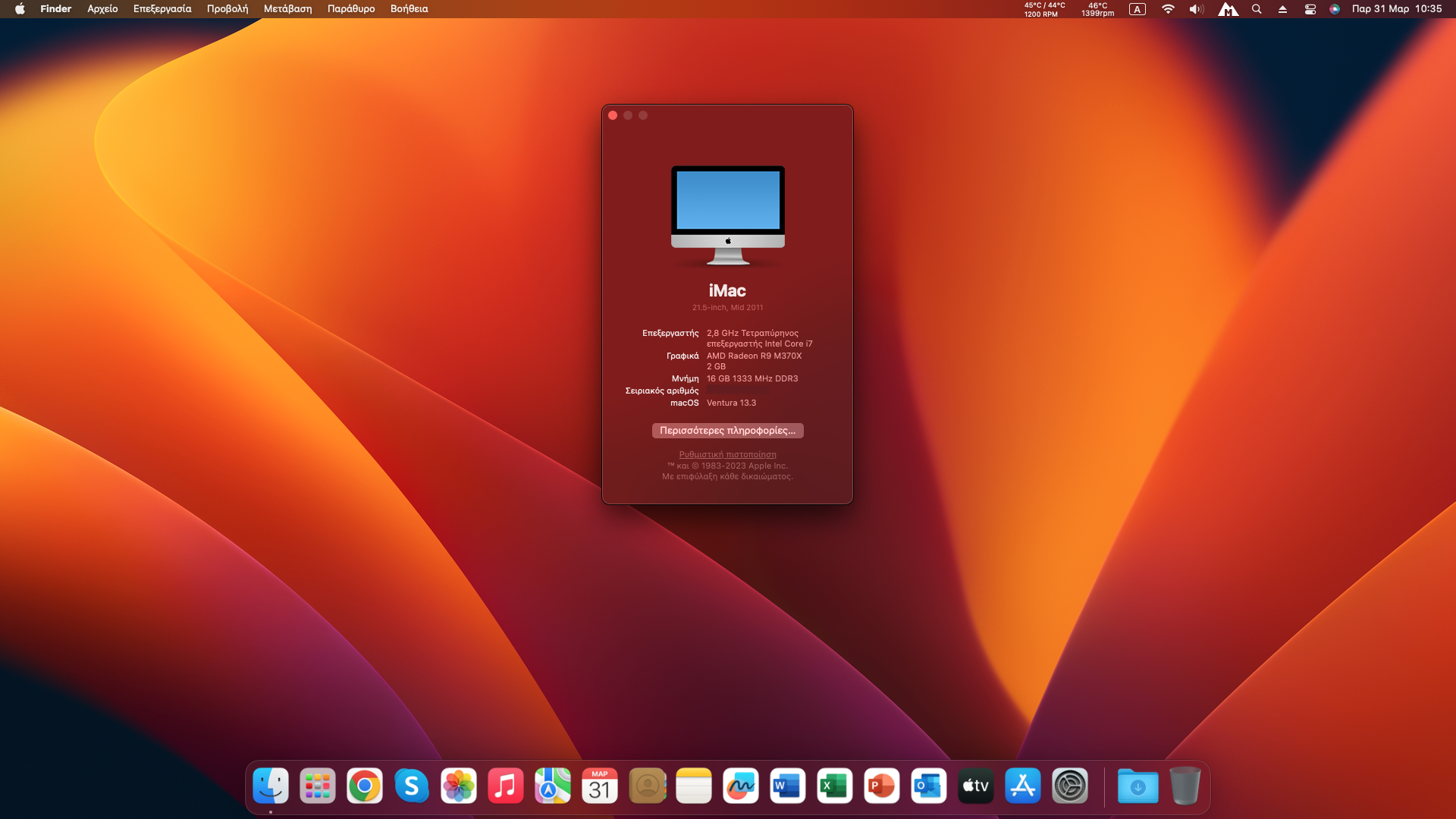Open the keyboard input source menu
Viewport: 1456px width, 819px height.
coord(1137,9)
